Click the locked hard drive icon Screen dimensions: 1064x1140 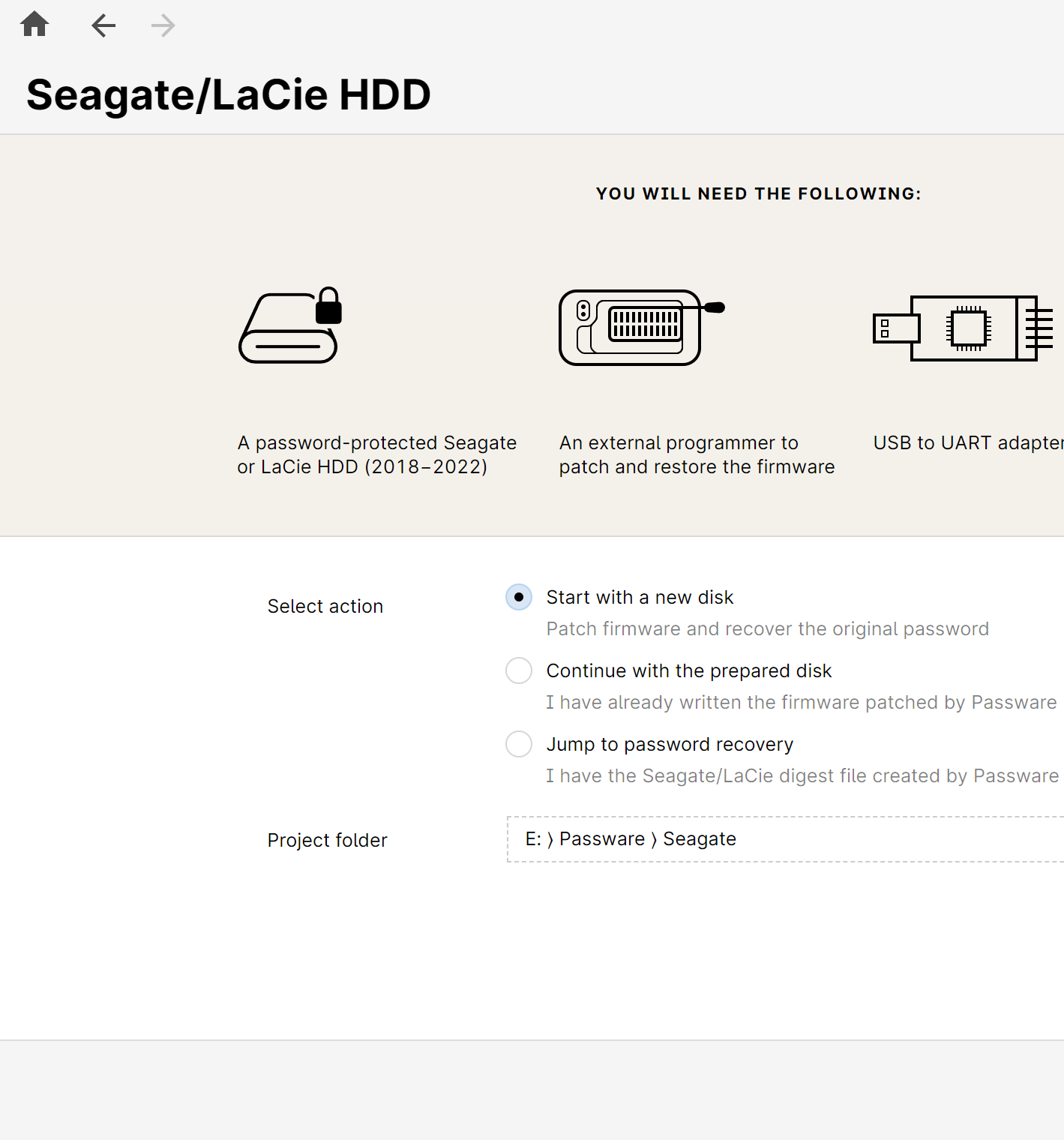[291, 325]
